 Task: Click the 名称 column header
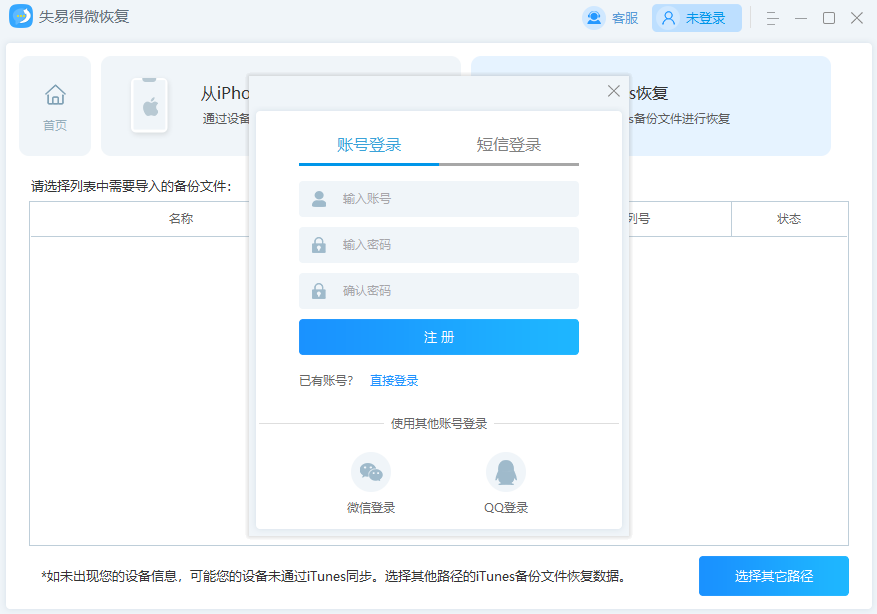point(181,219)
